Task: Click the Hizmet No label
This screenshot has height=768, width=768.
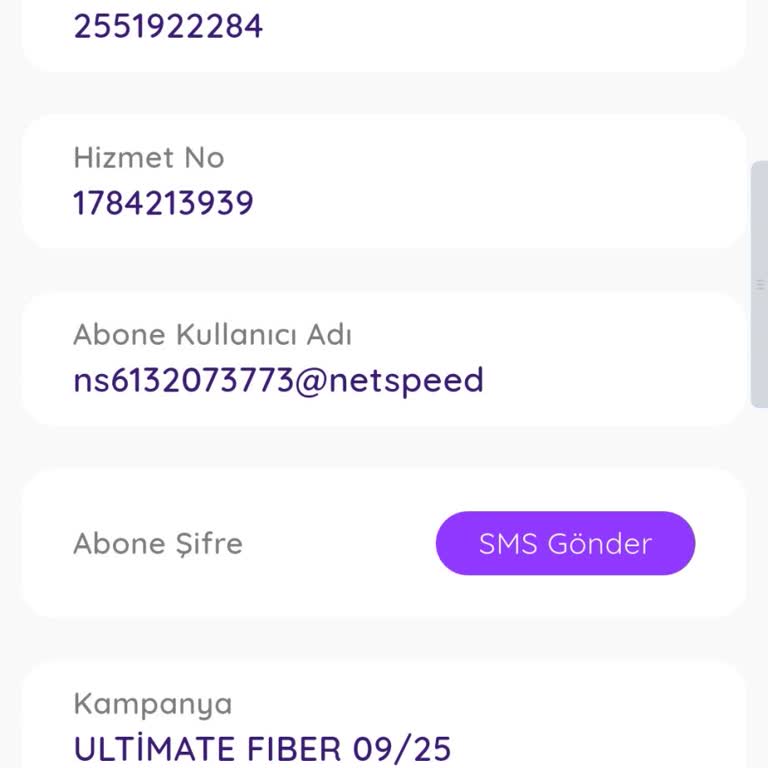Action: click(148, 158)
